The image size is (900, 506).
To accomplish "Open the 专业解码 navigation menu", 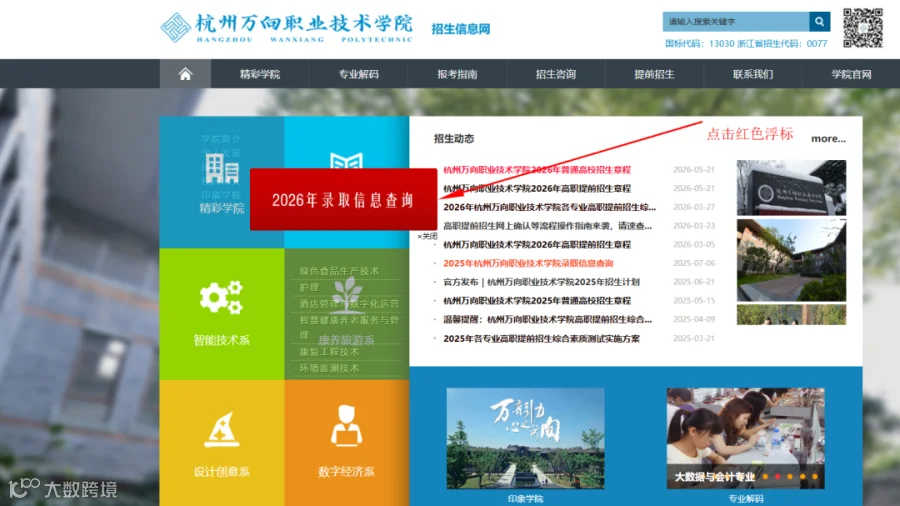I will coord(358,74).
